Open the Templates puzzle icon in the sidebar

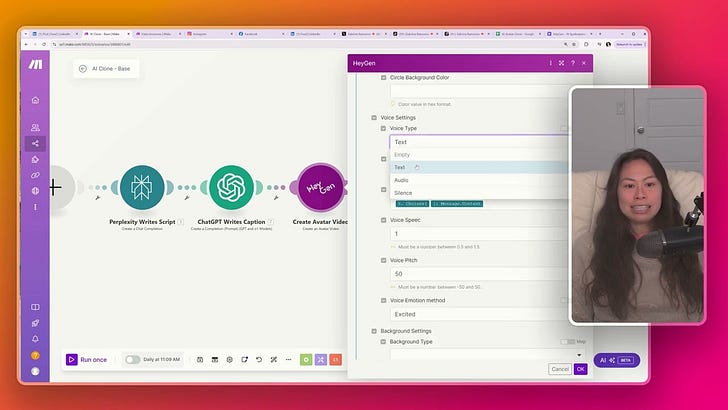tap(35, 159)
